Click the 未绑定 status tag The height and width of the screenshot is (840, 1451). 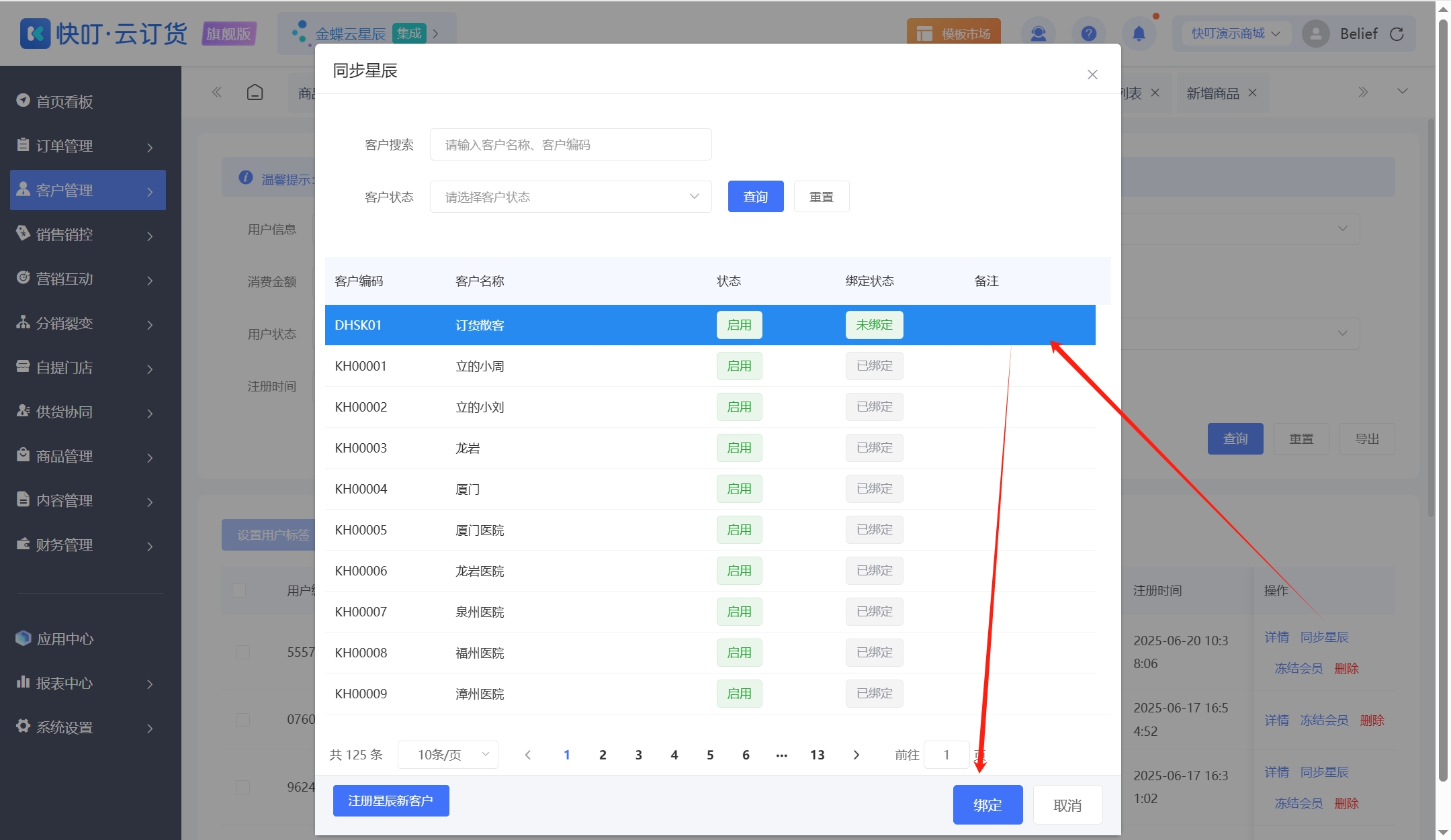[874, 325]
